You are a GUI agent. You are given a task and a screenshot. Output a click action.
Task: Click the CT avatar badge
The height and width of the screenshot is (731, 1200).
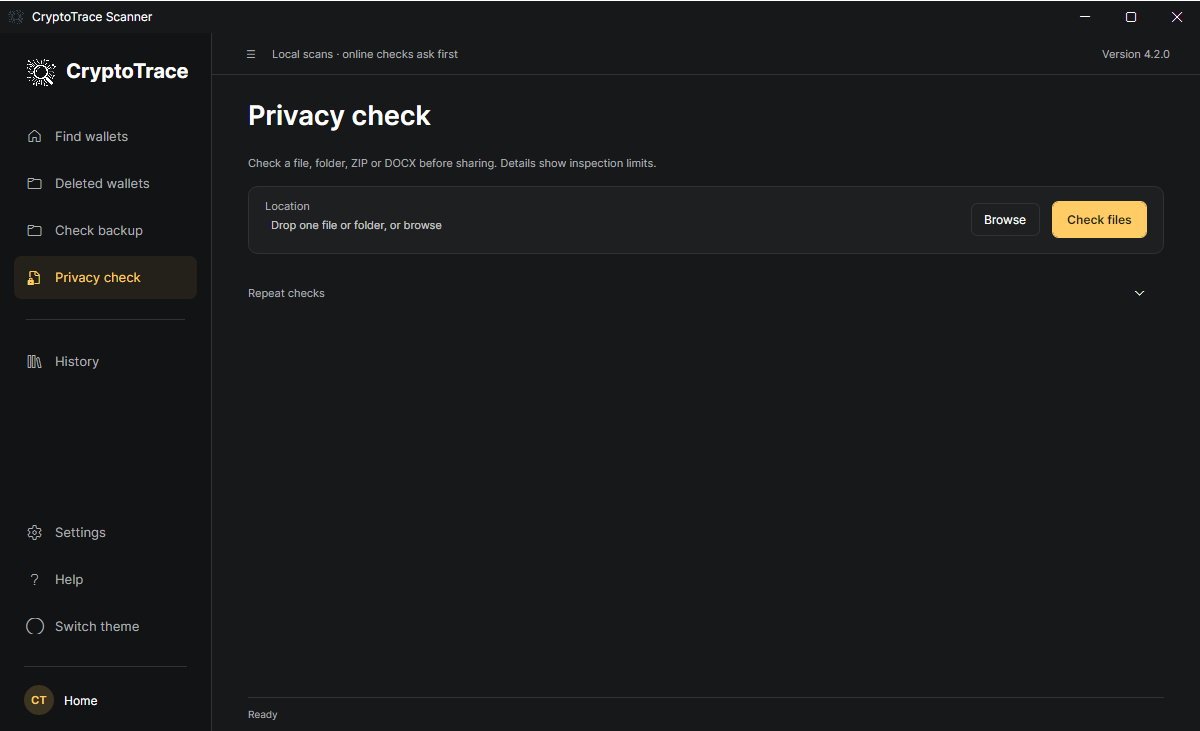click(x=39, y=700)
